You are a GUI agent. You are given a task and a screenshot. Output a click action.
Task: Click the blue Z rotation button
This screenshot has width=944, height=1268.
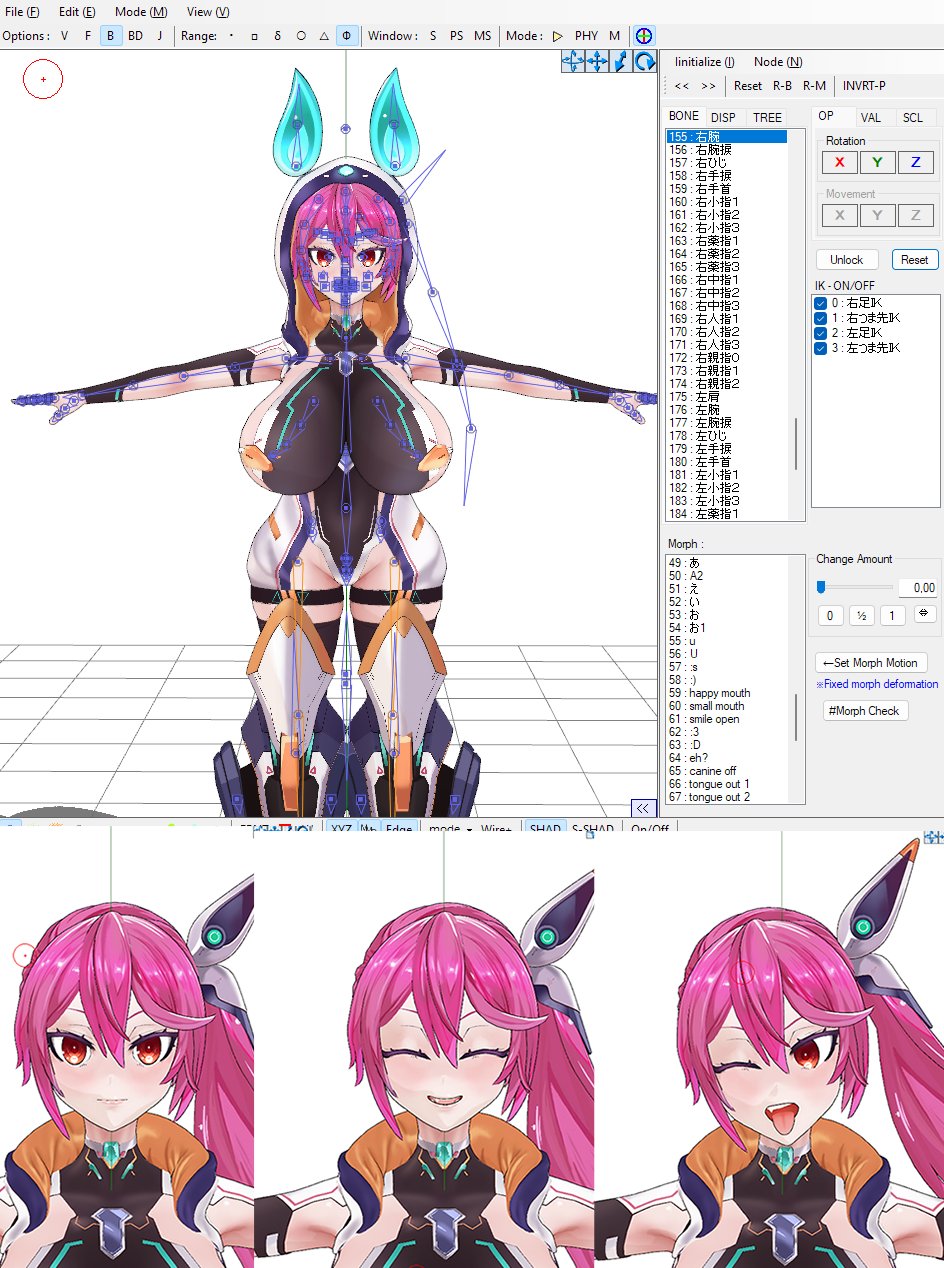tap(915, 162)
